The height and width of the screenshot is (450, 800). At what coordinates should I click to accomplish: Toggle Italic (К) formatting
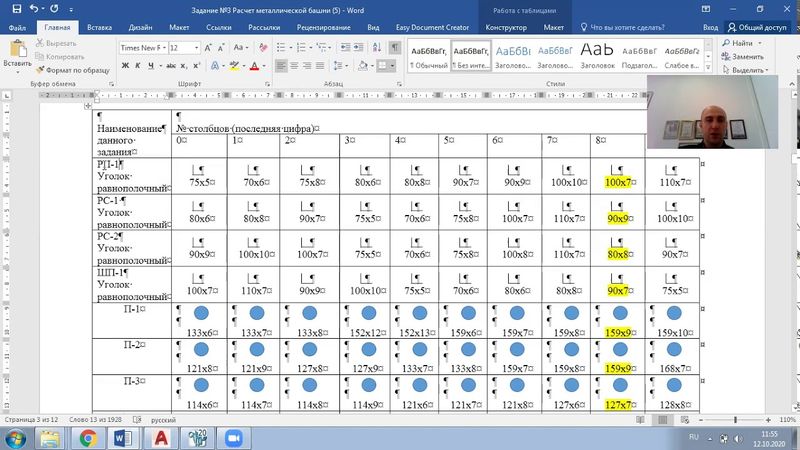(x=140, y=66)
